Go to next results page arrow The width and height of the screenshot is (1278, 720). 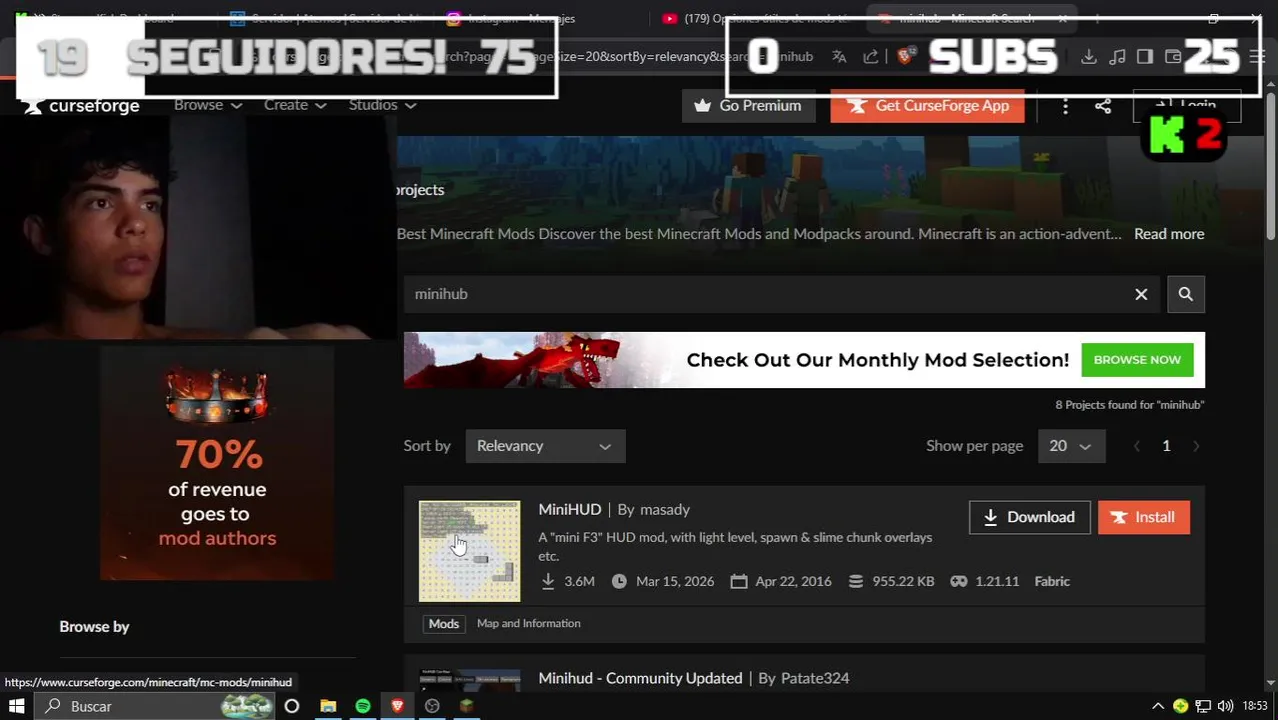[x=1196, y=446]
